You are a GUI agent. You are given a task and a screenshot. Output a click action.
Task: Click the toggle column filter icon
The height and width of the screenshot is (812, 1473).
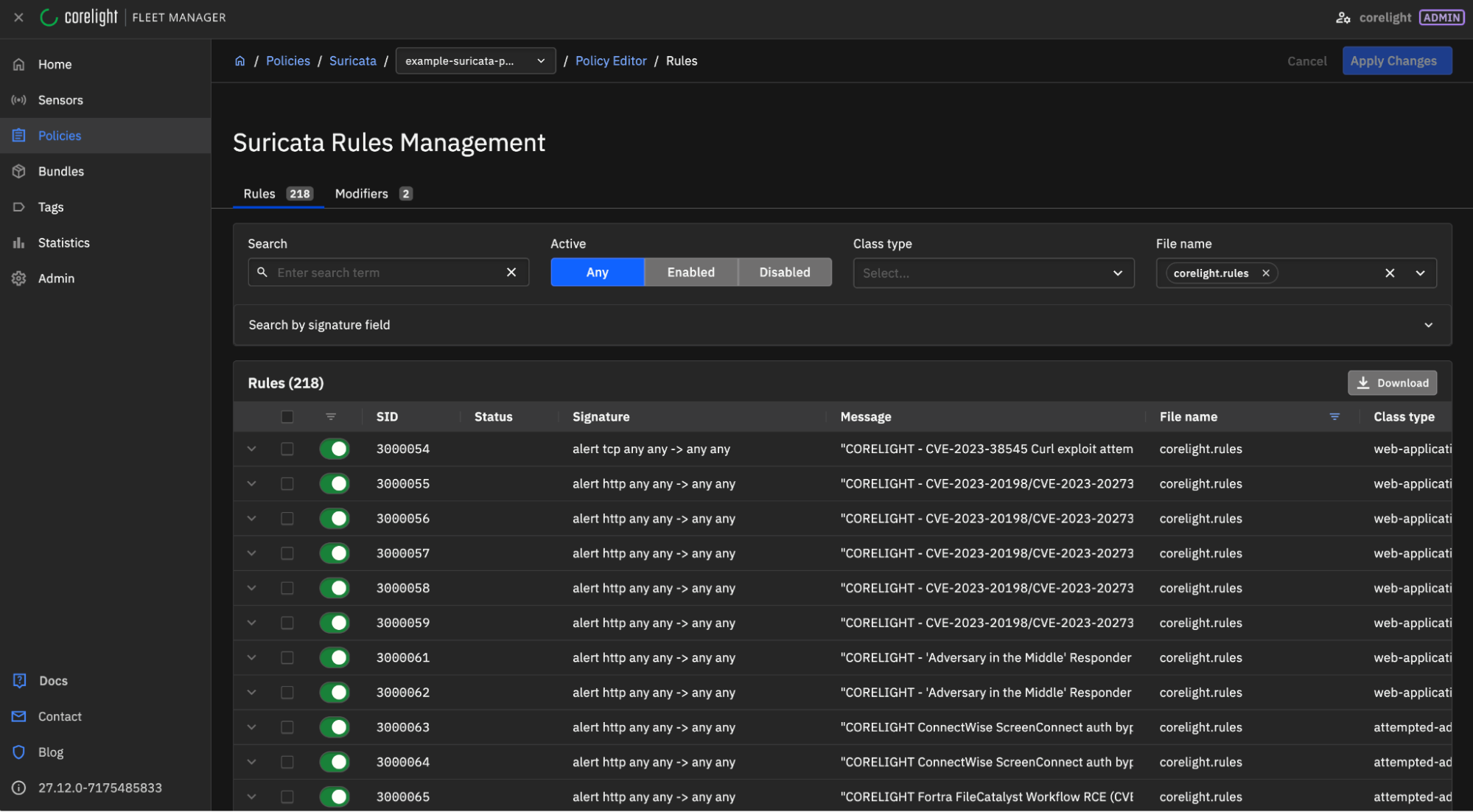point(331,417)
